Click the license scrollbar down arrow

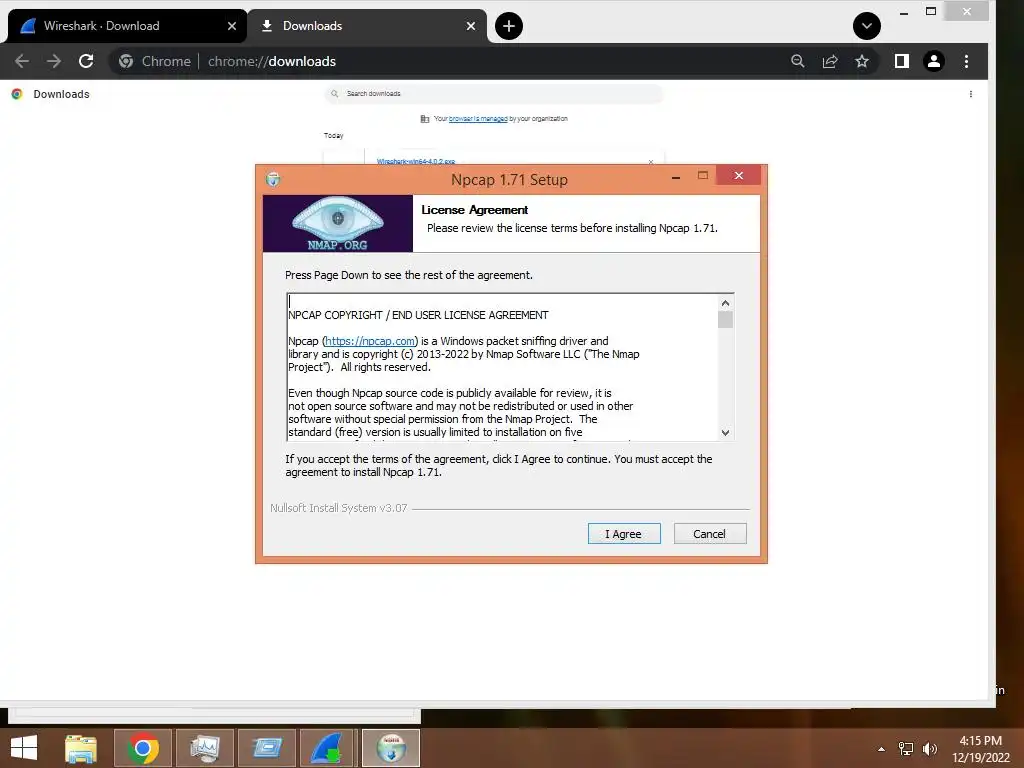[x=726, y=433]
